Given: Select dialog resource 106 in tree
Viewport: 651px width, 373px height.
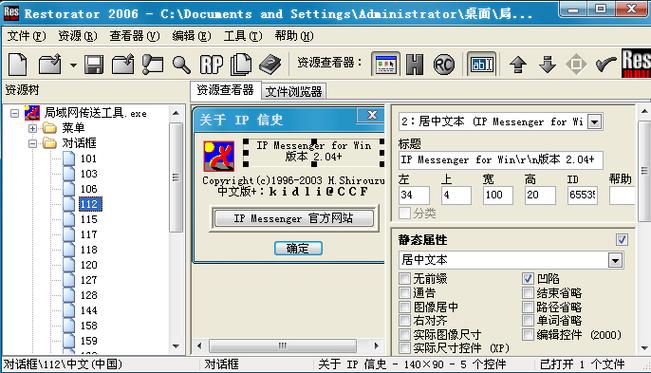Looking at the screenshot, I should pyautogui.click(x=88, y=189).
